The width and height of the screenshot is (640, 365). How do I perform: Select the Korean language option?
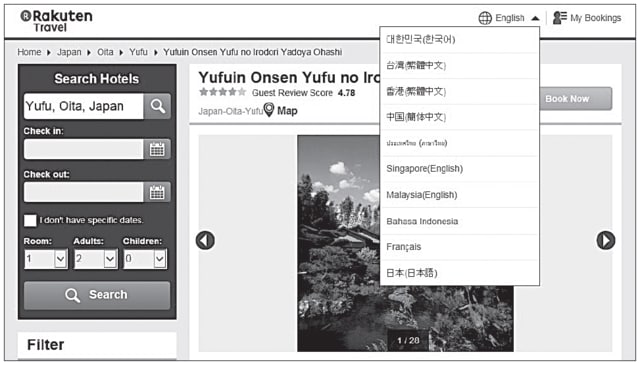point(460,40)
